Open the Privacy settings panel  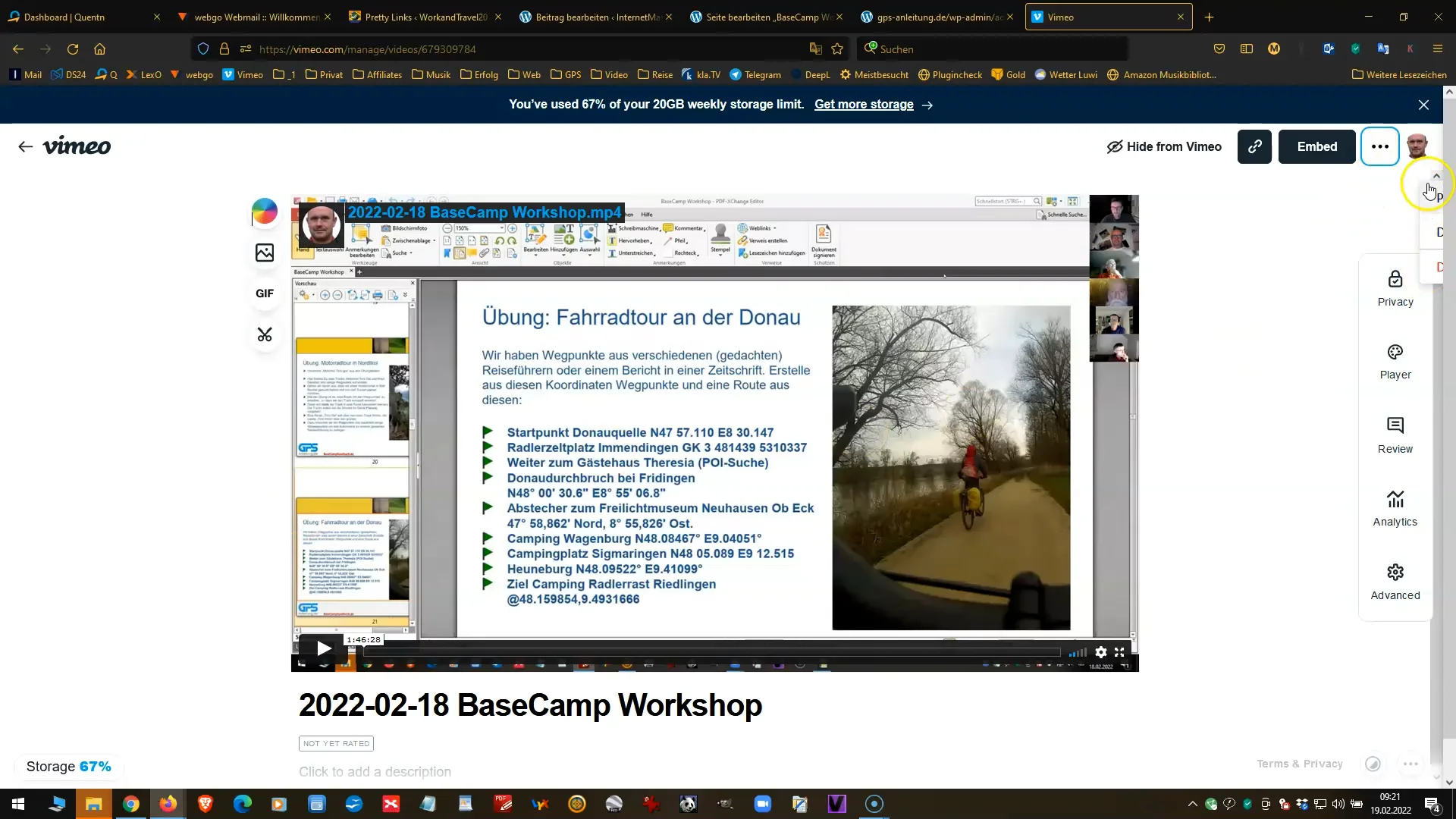coord(1395,289)
